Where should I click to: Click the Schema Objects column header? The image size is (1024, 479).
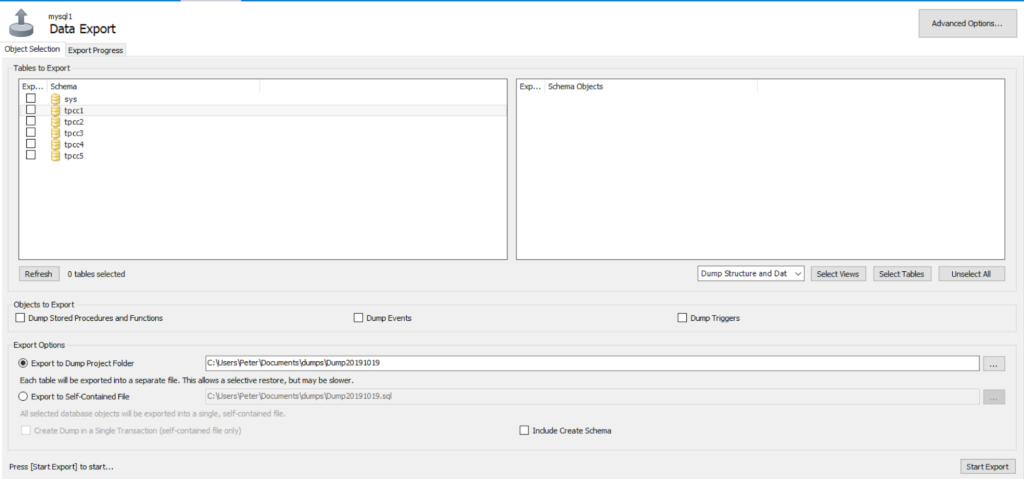(x=651, y=86)
